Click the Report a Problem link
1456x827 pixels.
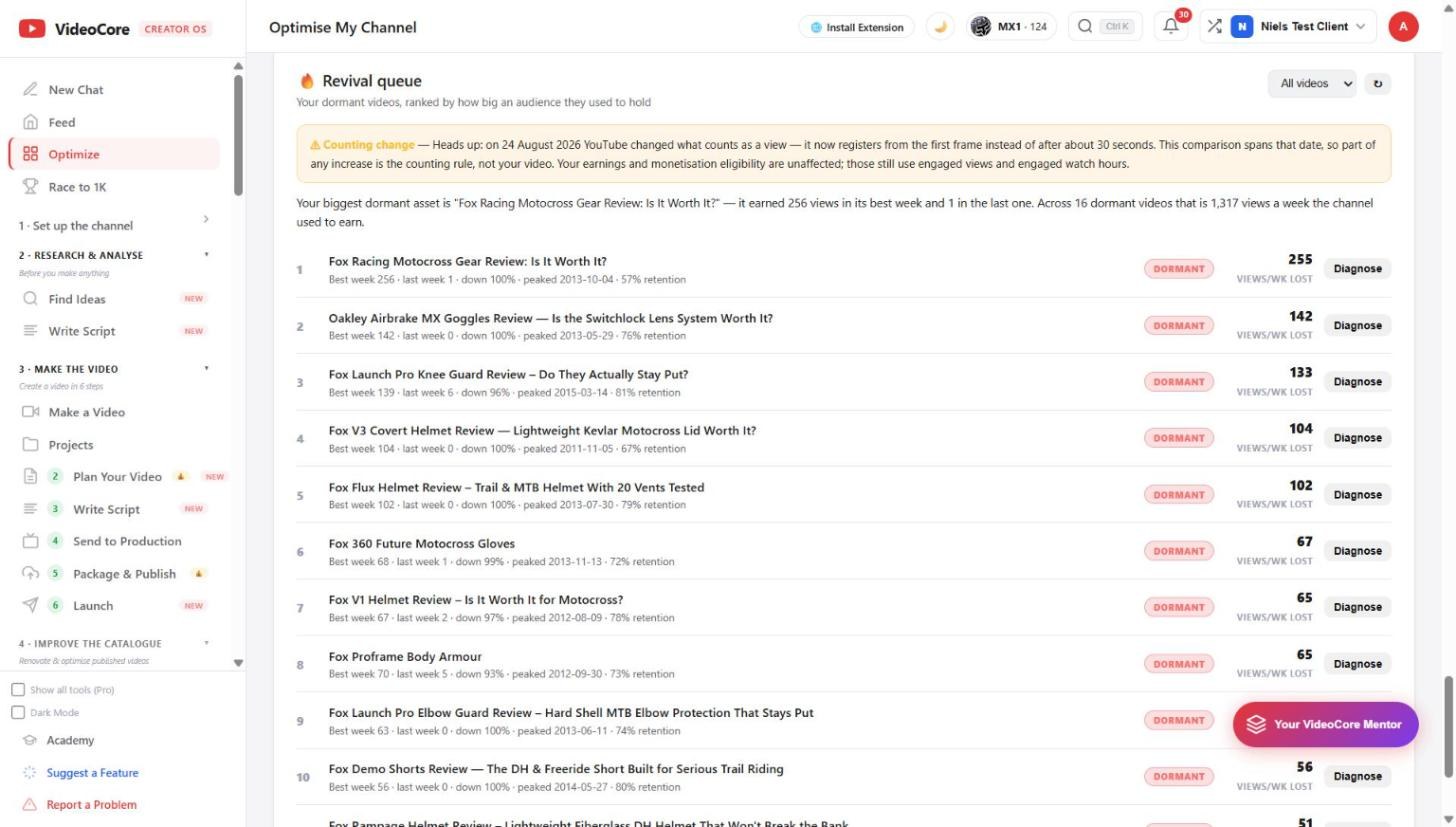click(x=91, y=805)
